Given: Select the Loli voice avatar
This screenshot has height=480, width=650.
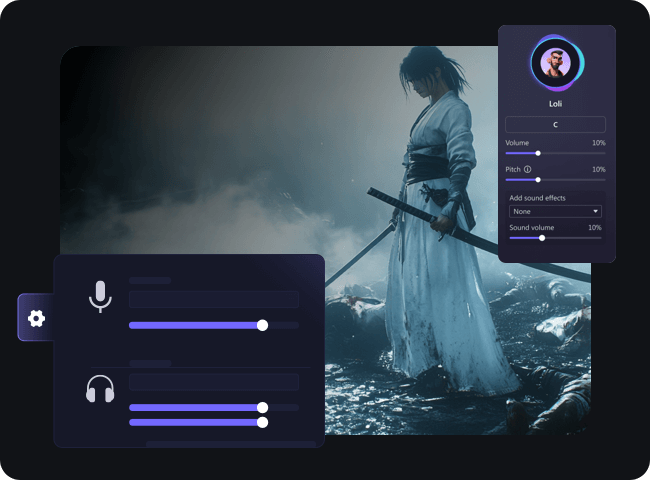Looking at the screenshot, I should pyautogui.click(x=555, y=64).
